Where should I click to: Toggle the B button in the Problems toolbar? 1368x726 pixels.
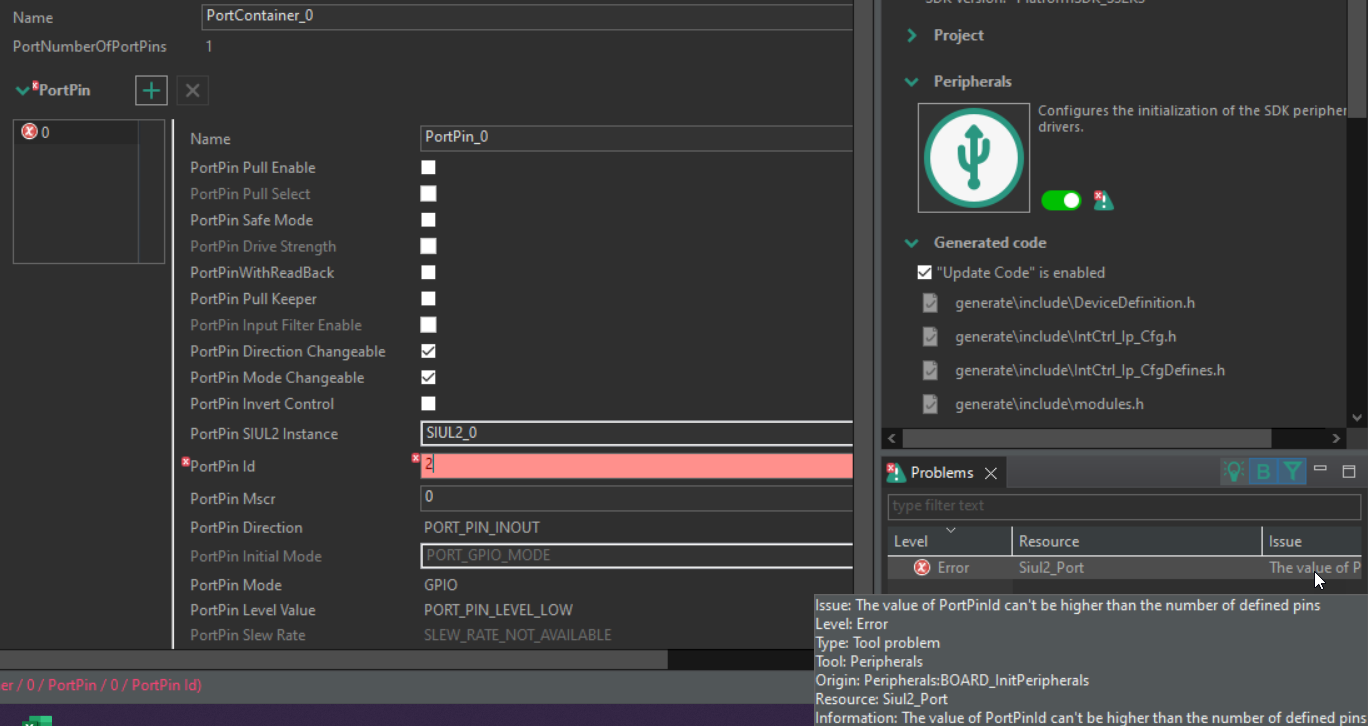coord(1263,472)
